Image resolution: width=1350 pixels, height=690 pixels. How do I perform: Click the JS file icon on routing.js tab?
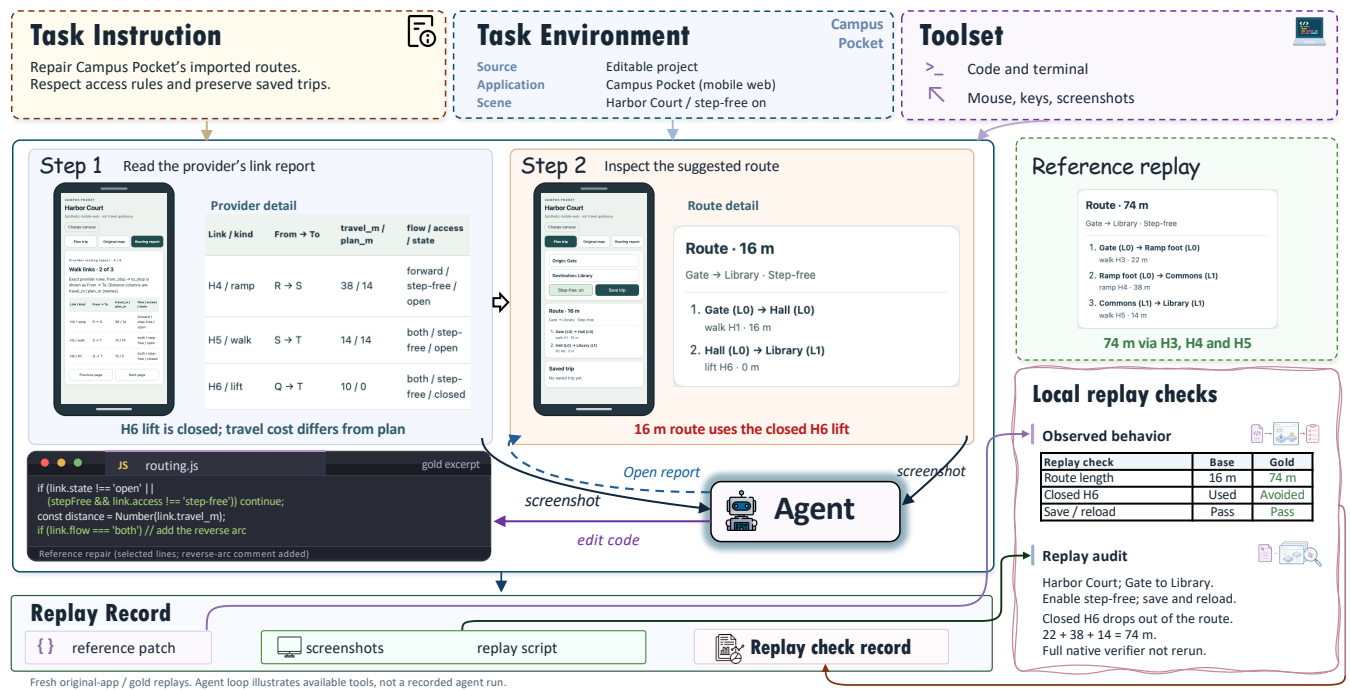(123, 465)
